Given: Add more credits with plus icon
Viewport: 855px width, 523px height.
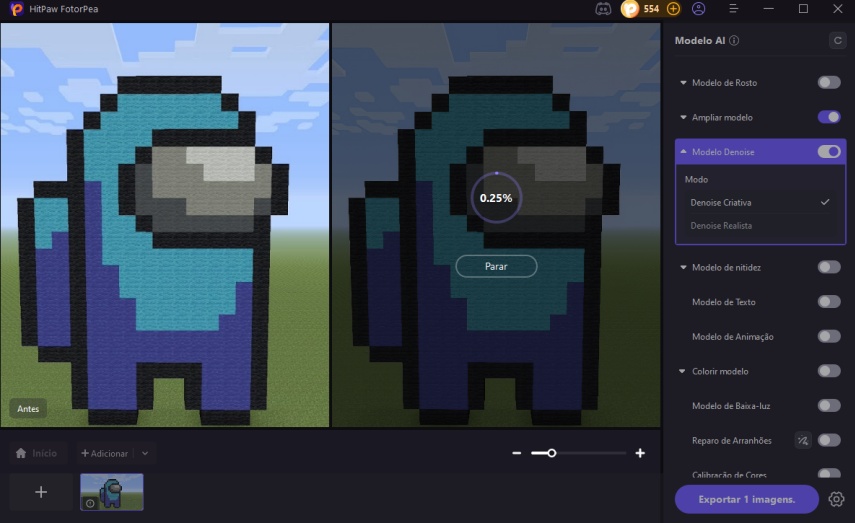Looking at the screenshot, I should point(673,9).
